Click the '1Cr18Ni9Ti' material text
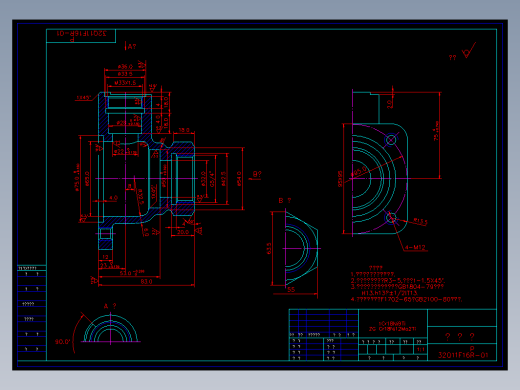520x390 pixels. [392, 324]
